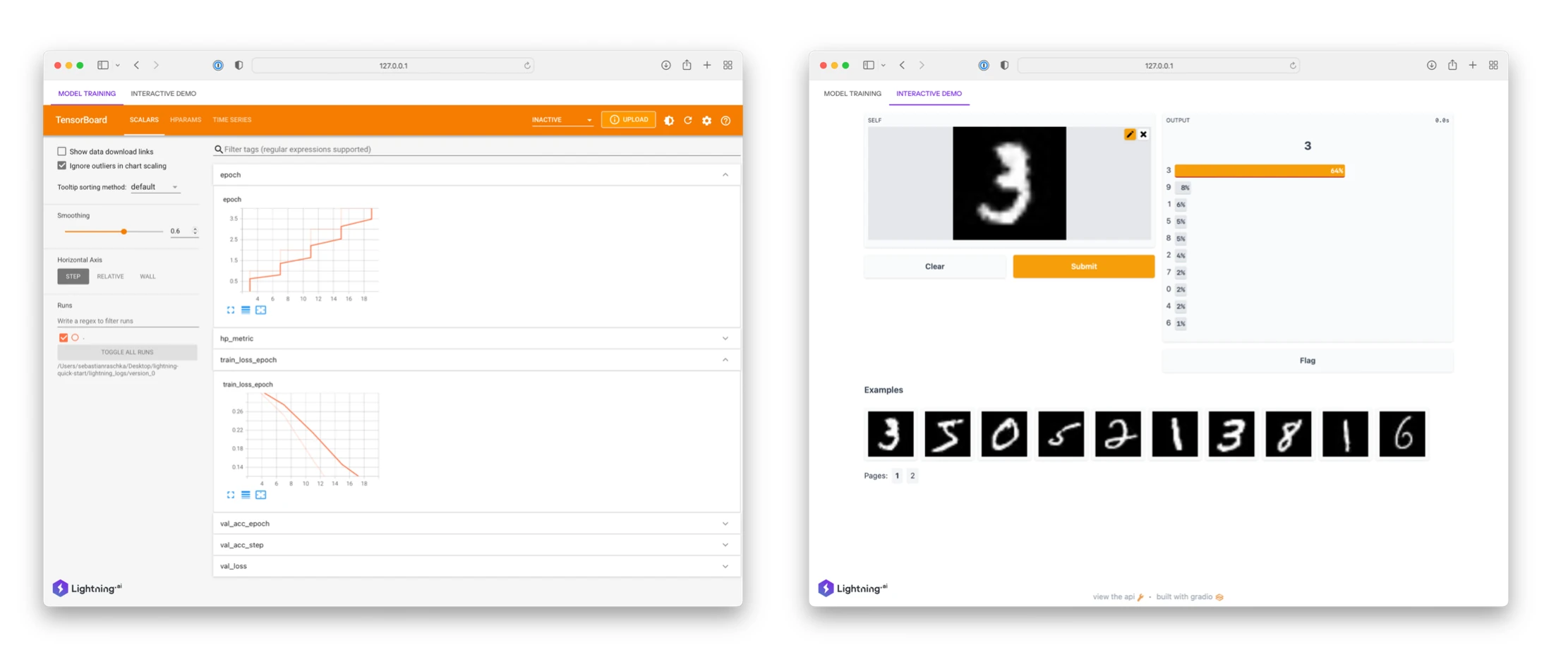Click the smoothing slider handle
Viewport: 1568px width, 669px height.
tap(123, 231)
